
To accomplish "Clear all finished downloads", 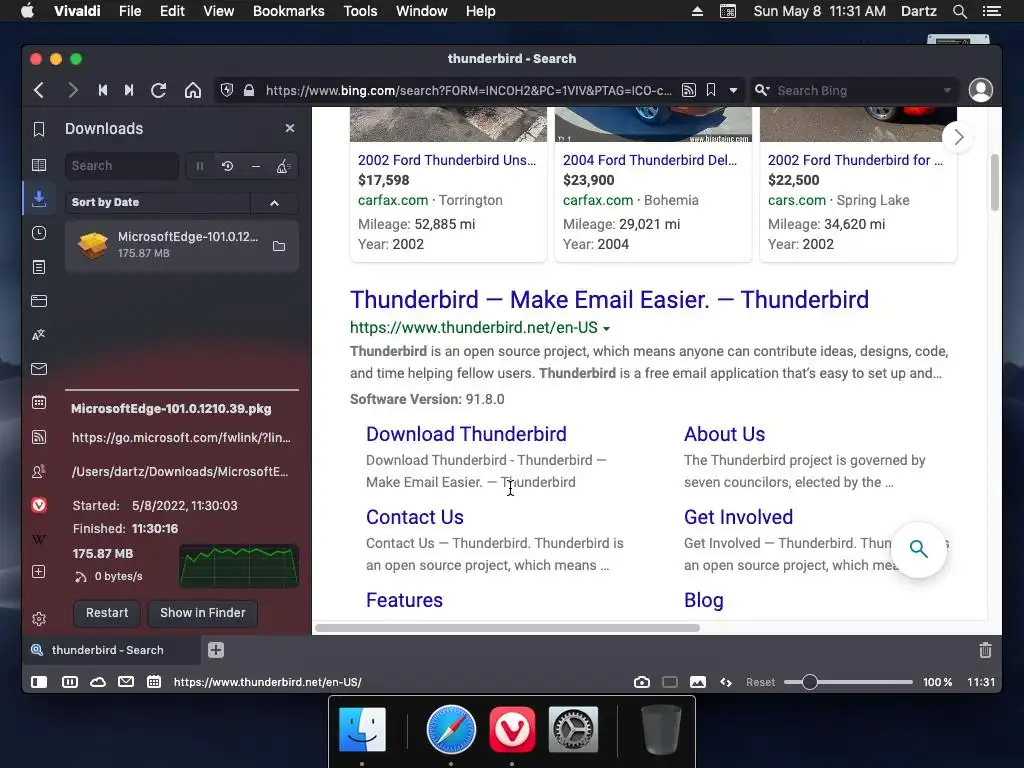I will 283,167.
